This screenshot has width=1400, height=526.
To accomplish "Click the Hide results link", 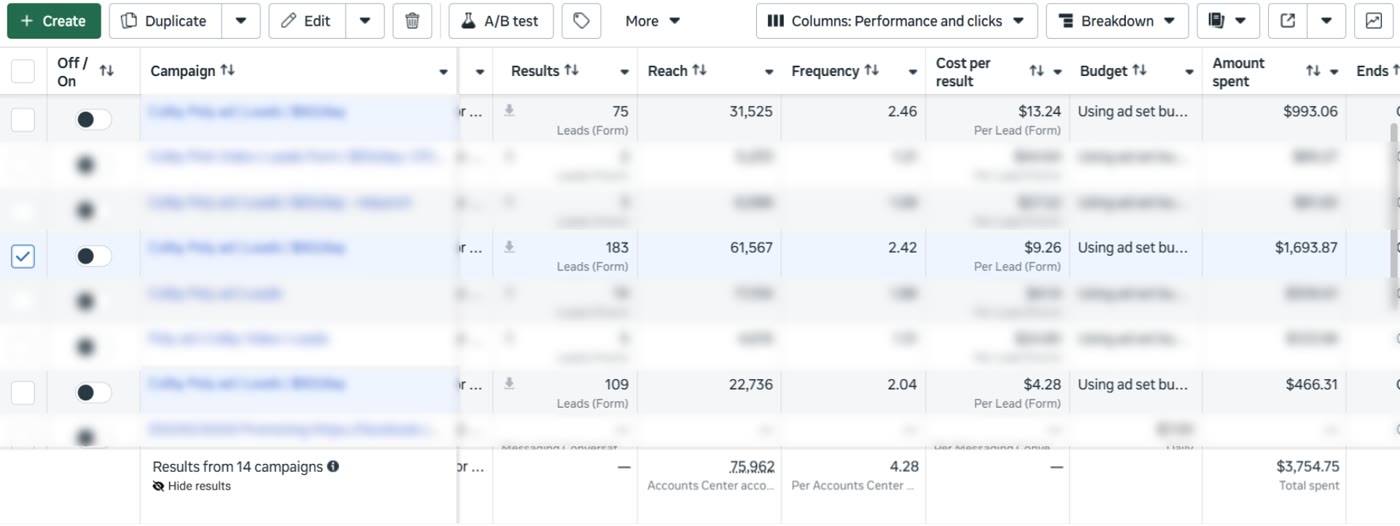I will tap(192, 486).
